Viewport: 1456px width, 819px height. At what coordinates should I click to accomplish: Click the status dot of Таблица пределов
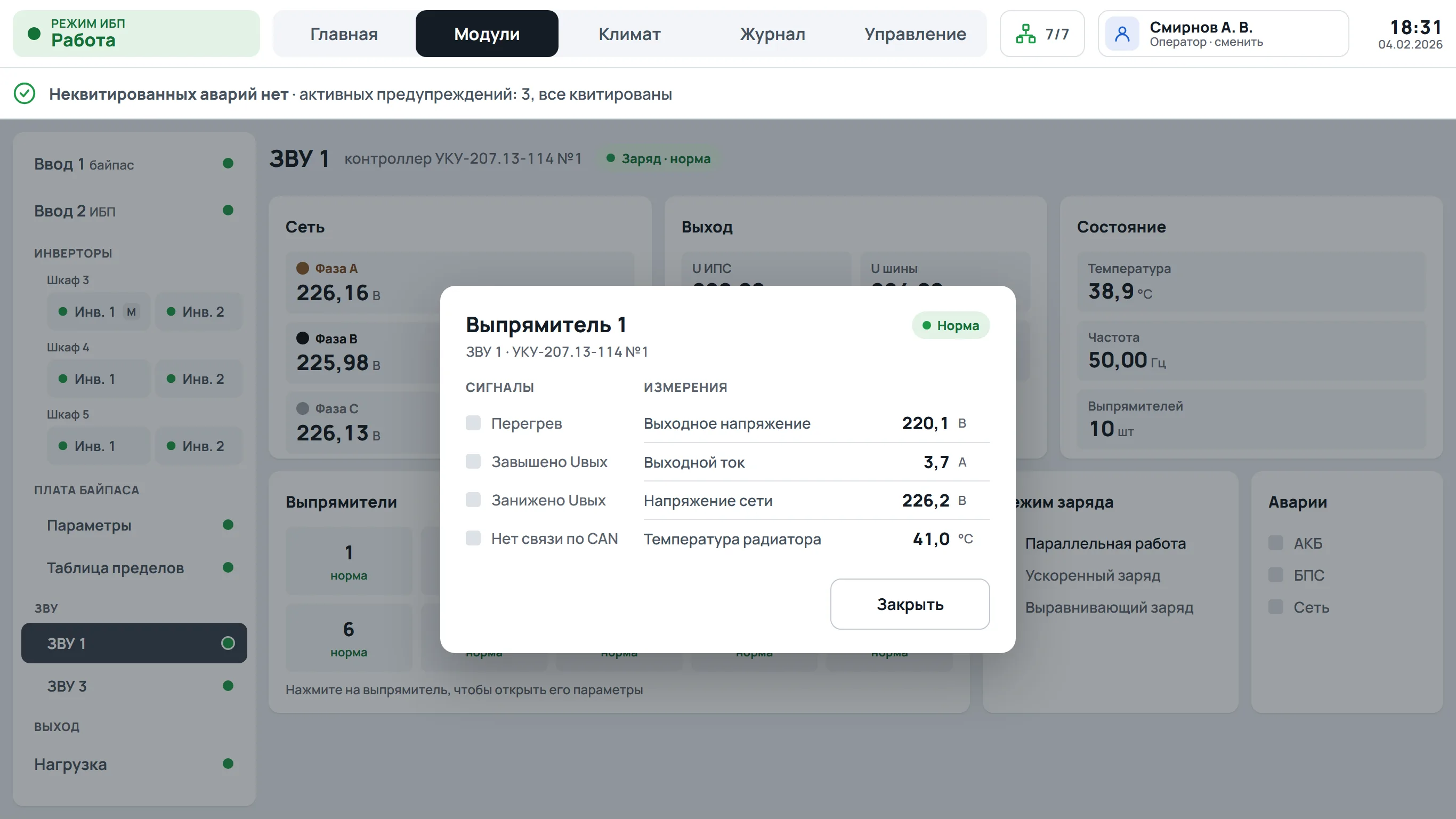coord(228,568)
